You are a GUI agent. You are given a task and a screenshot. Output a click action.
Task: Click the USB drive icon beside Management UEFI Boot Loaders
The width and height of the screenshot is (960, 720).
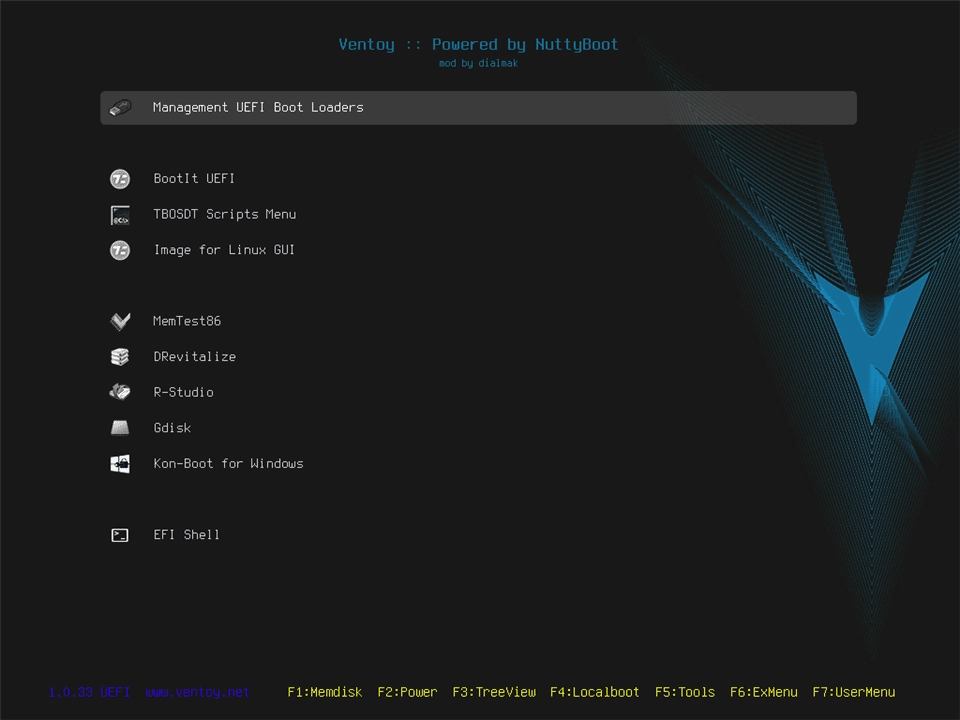(x=120, y=108)
